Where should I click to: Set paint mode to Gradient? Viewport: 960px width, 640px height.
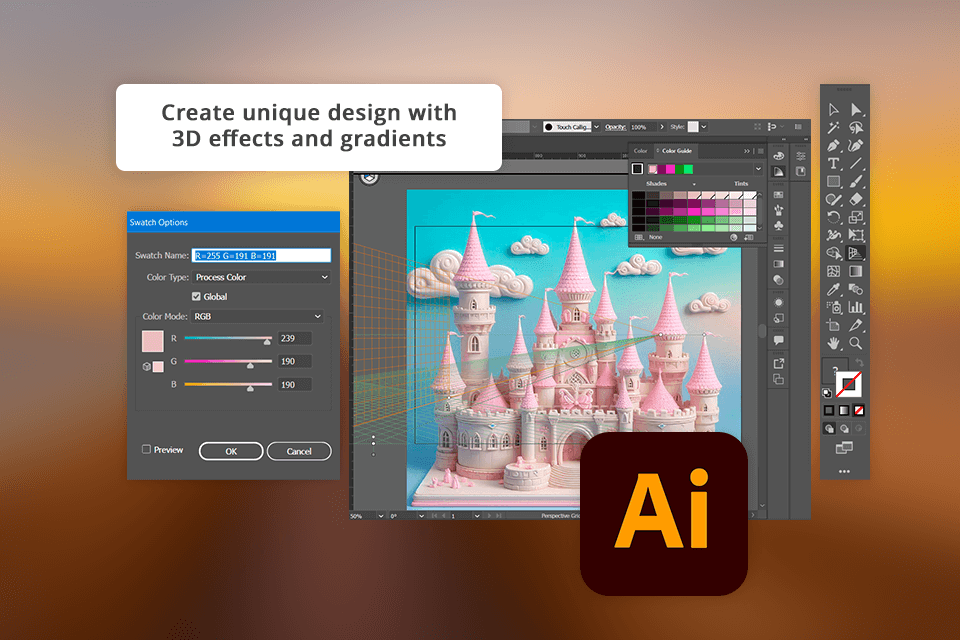coord(844,410)
